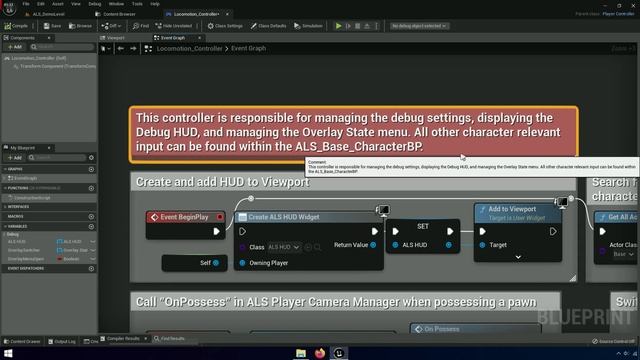
Task: Open My Blueprint view options gear
Action: pyautogui.click(x=91, y=158)
